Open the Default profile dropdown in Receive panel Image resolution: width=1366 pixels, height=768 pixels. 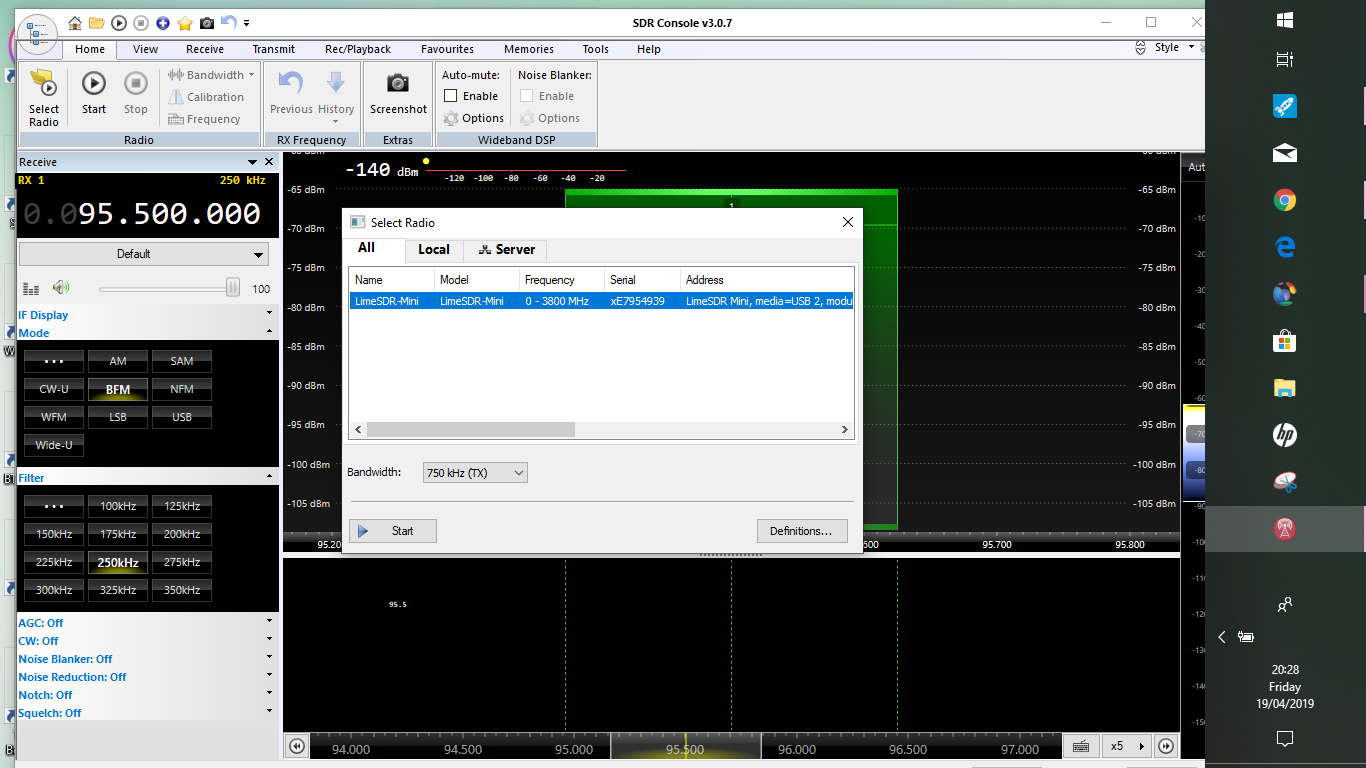point(143,254)
